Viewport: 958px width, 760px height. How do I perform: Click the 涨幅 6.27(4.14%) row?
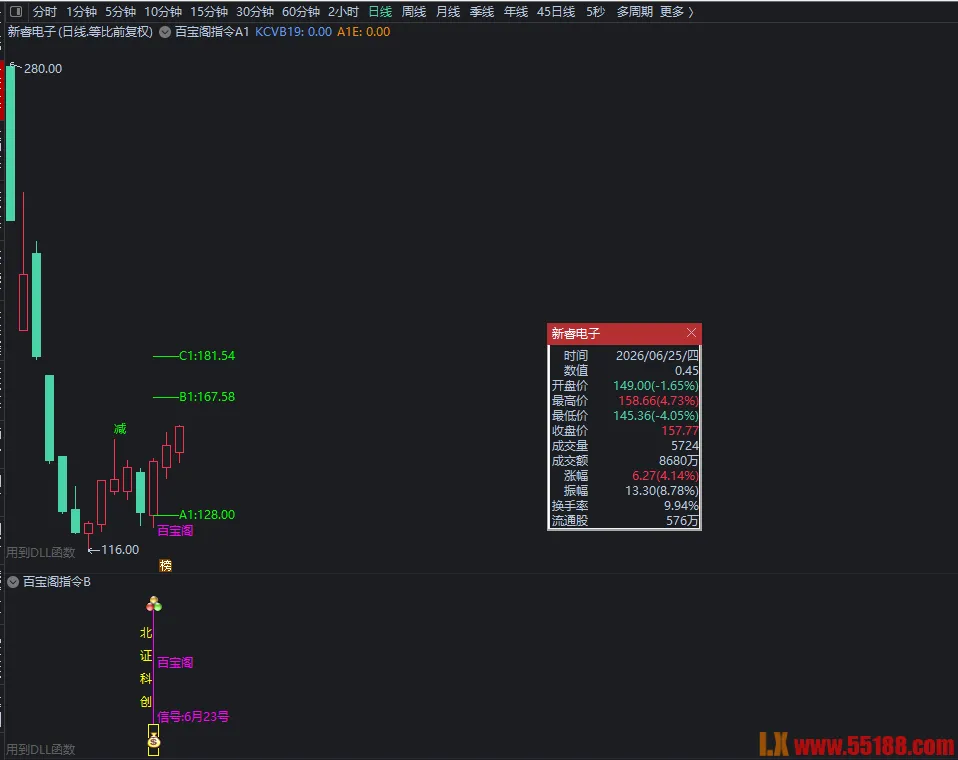coord(624,476)
